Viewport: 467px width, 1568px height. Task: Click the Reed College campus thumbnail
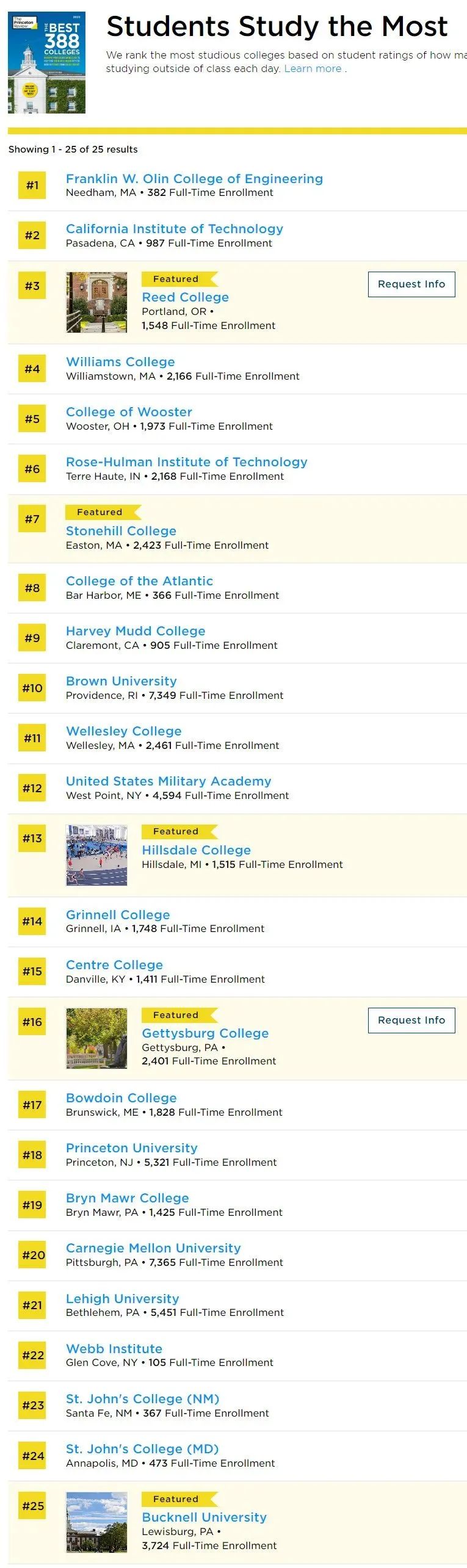[x=96, y=302]
